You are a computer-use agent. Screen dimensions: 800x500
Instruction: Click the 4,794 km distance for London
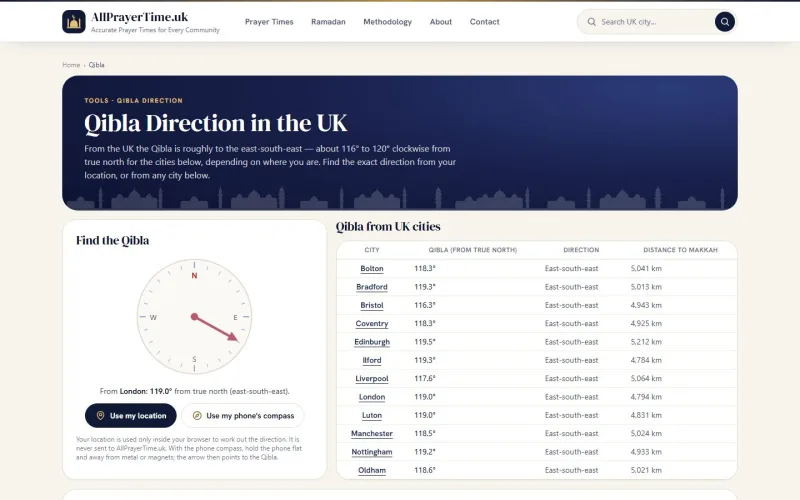pos(646,397)
